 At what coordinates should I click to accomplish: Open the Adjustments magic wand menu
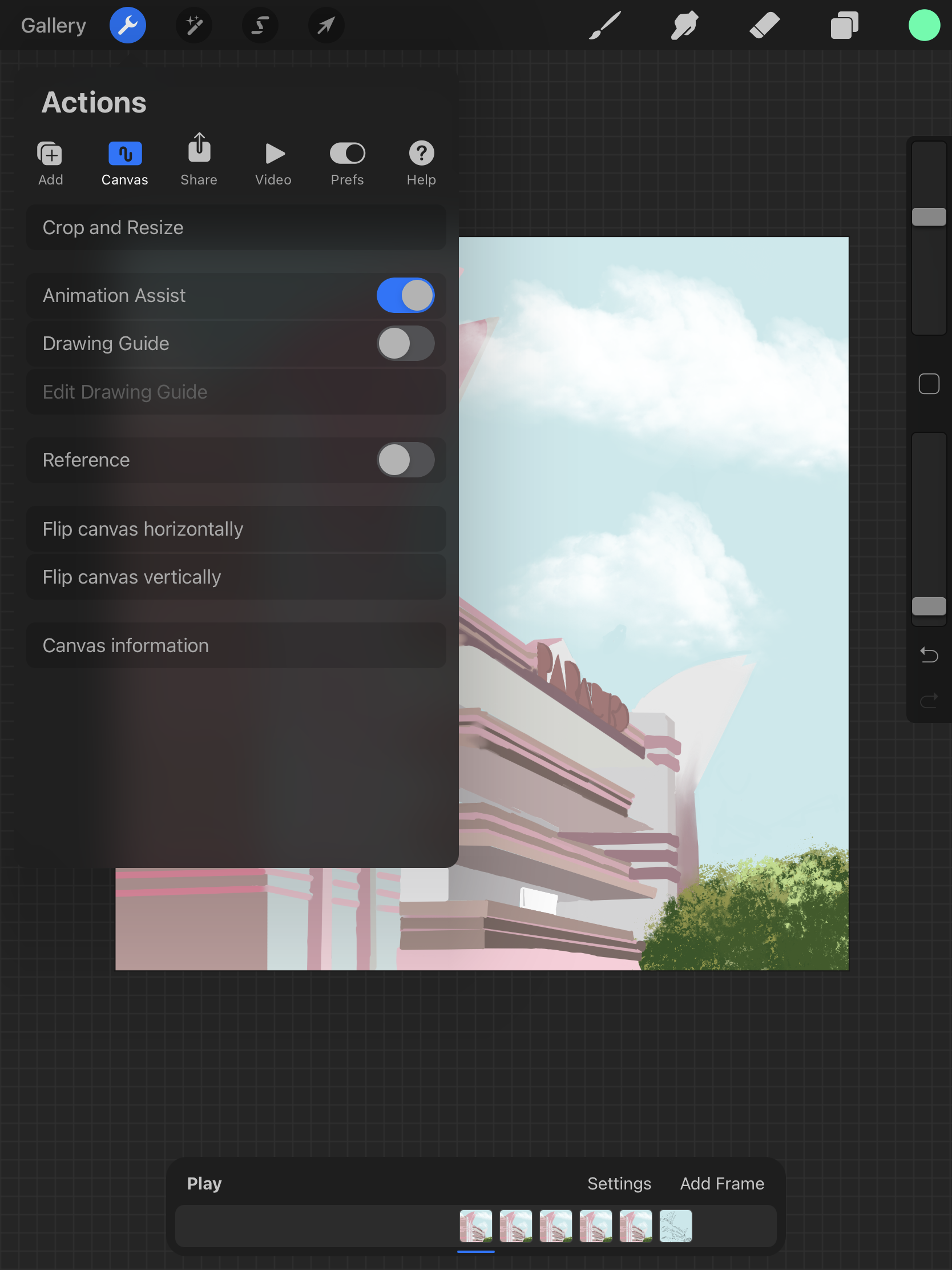194,25
